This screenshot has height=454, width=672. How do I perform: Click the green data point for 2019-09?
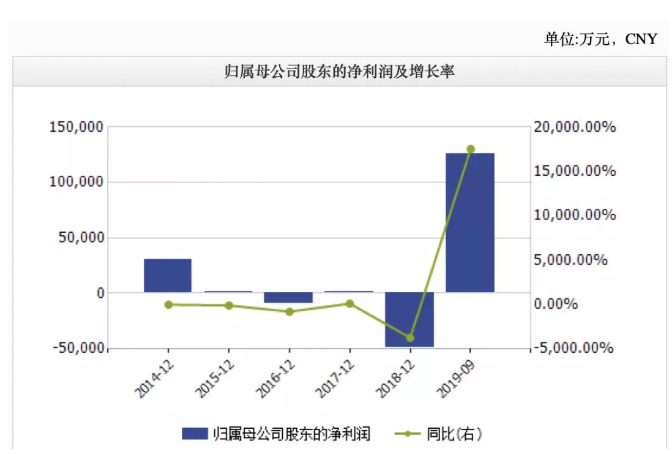pos(471,149)
